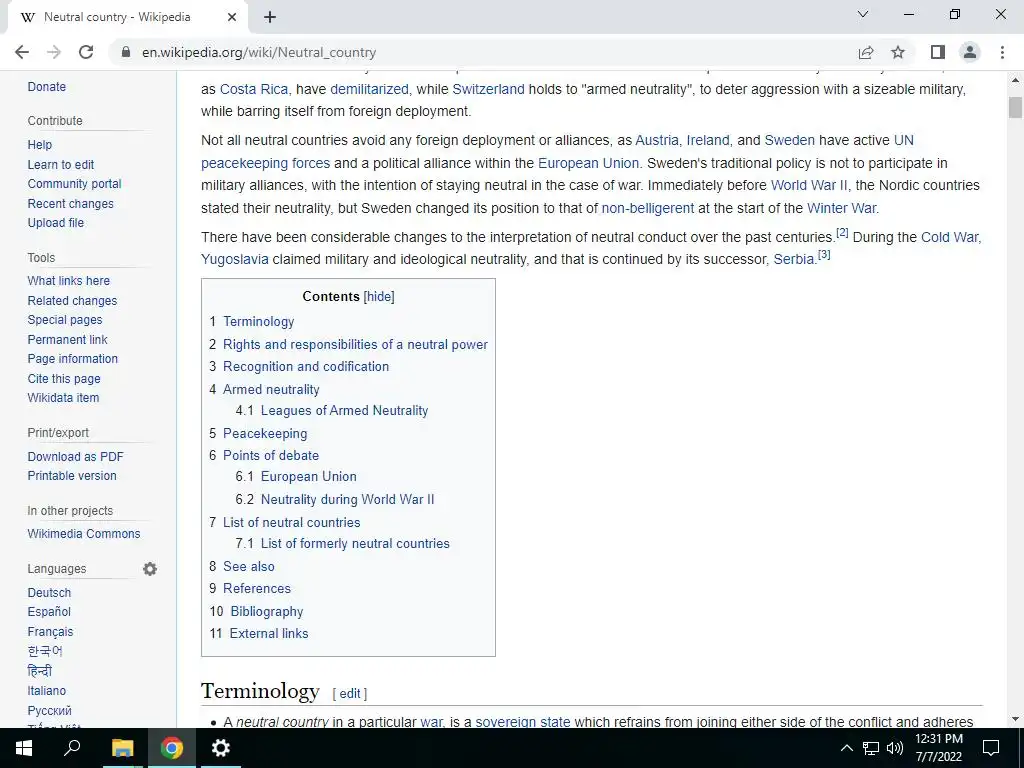Open Download as PDF link
The height and width of the screenshot is (768, 1024).
click(75, 456)
